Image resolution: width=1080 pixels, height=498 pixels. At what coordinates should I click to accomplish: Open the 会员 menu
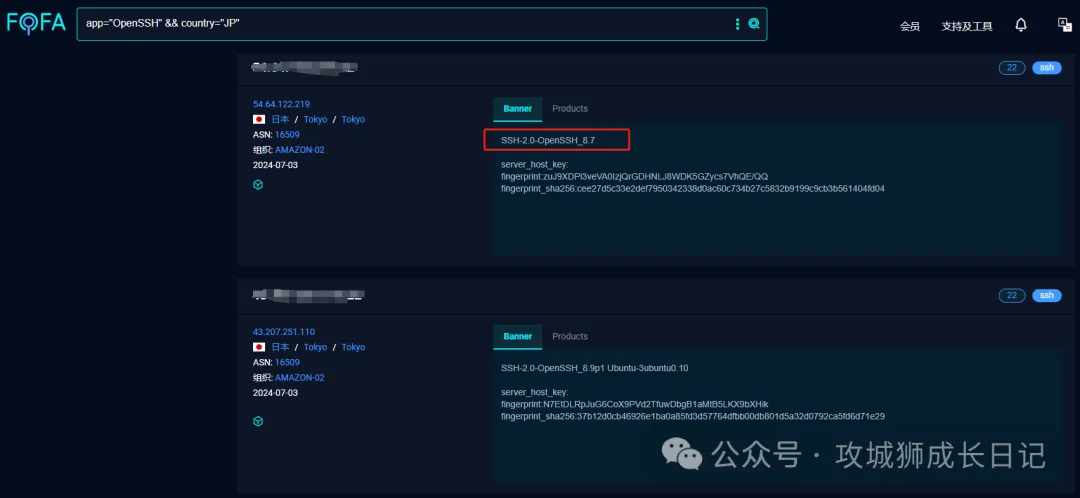tap(909, 26)
